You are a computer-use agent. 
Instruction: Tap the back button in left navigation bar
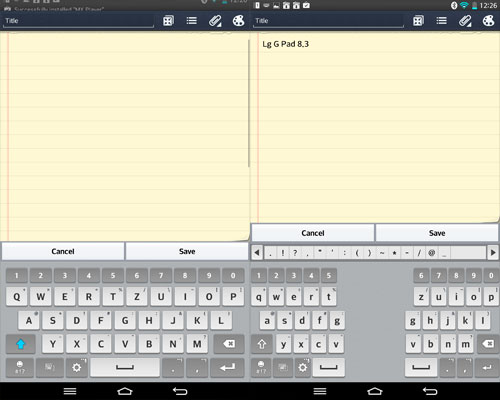180,391
